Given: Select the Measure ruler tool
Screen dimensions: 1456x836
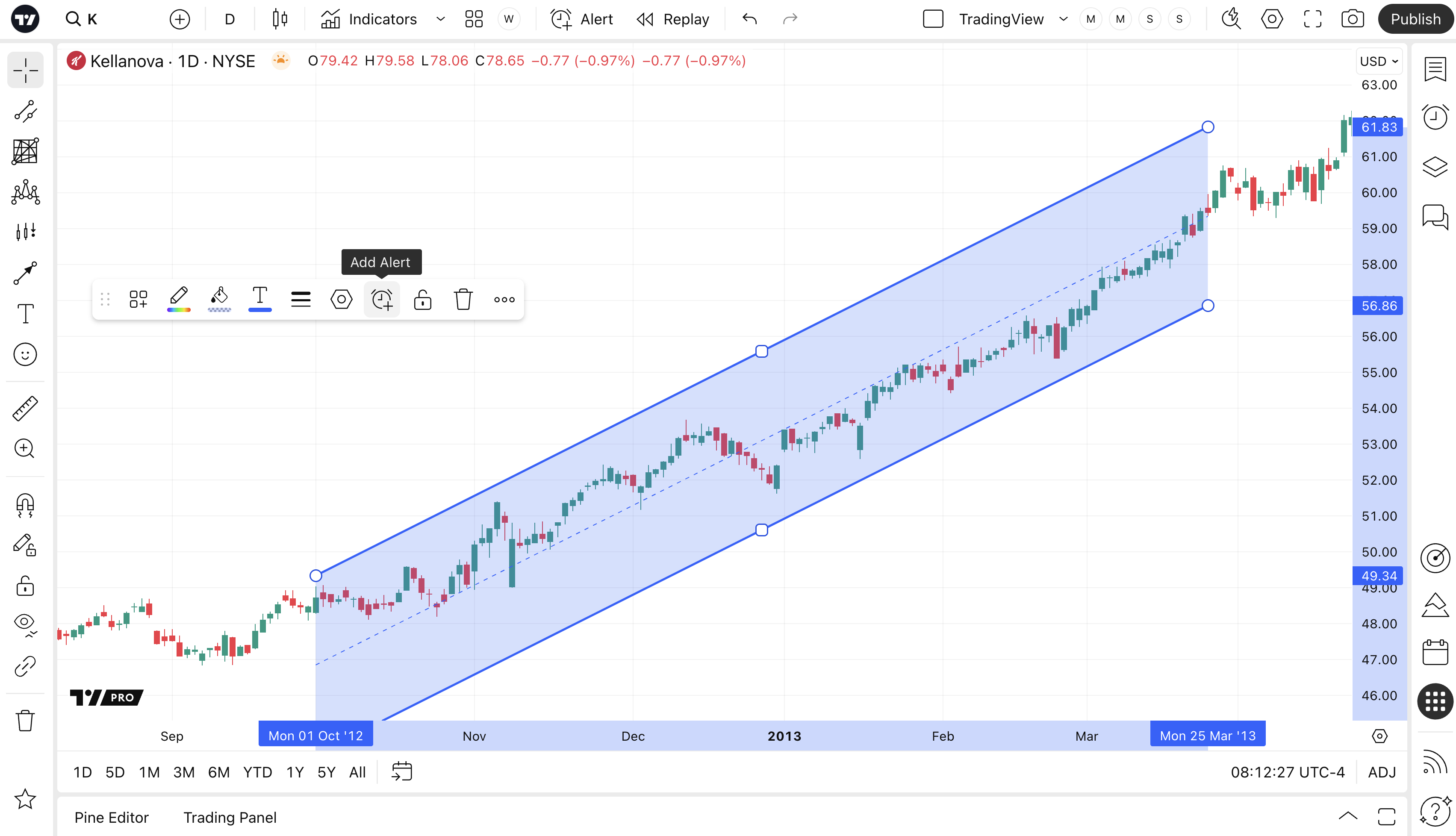Looking at the screenshot, I should [25, 408].
